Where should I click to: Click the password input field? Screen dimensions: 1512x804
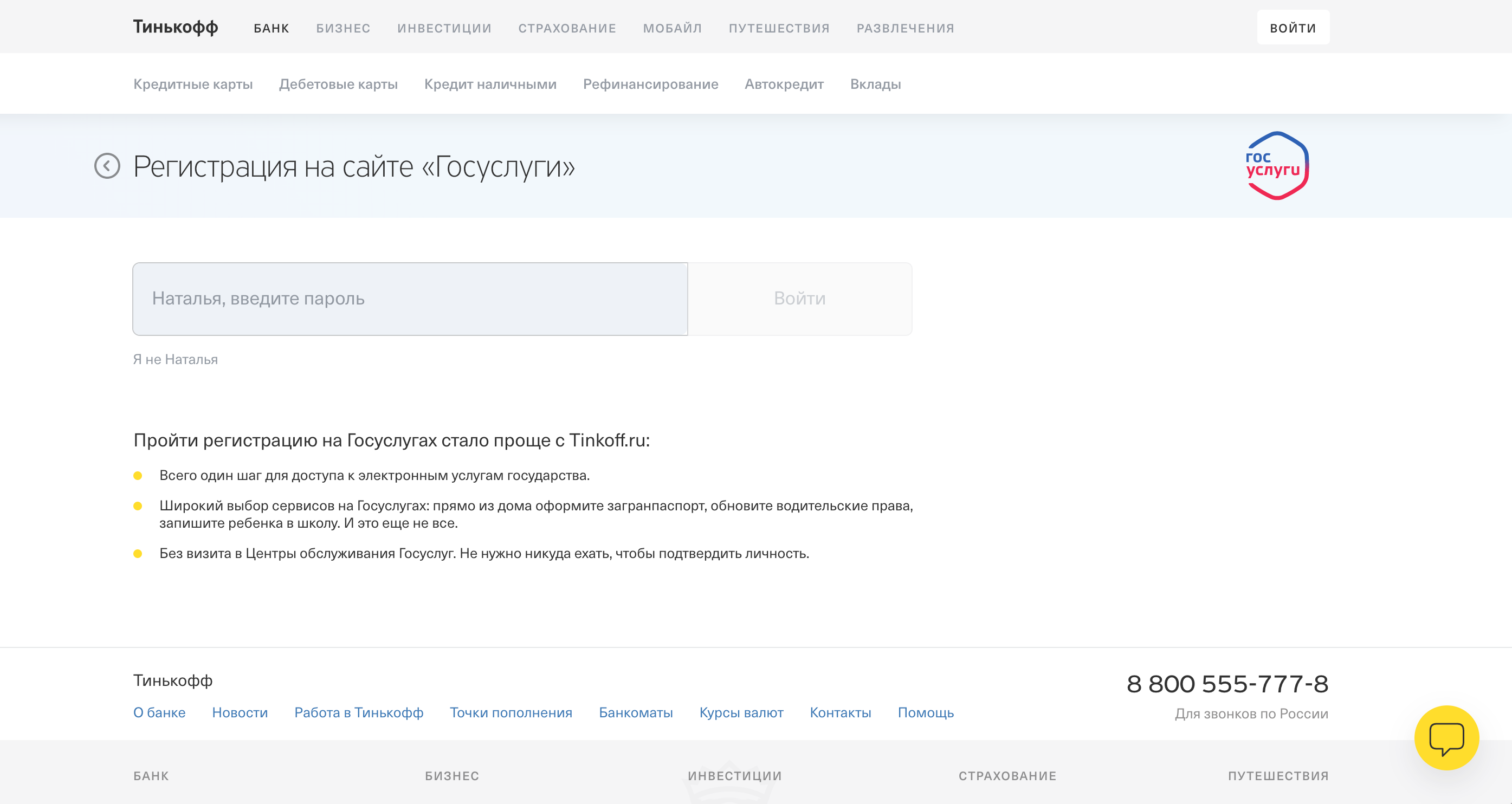pos(410,299)
